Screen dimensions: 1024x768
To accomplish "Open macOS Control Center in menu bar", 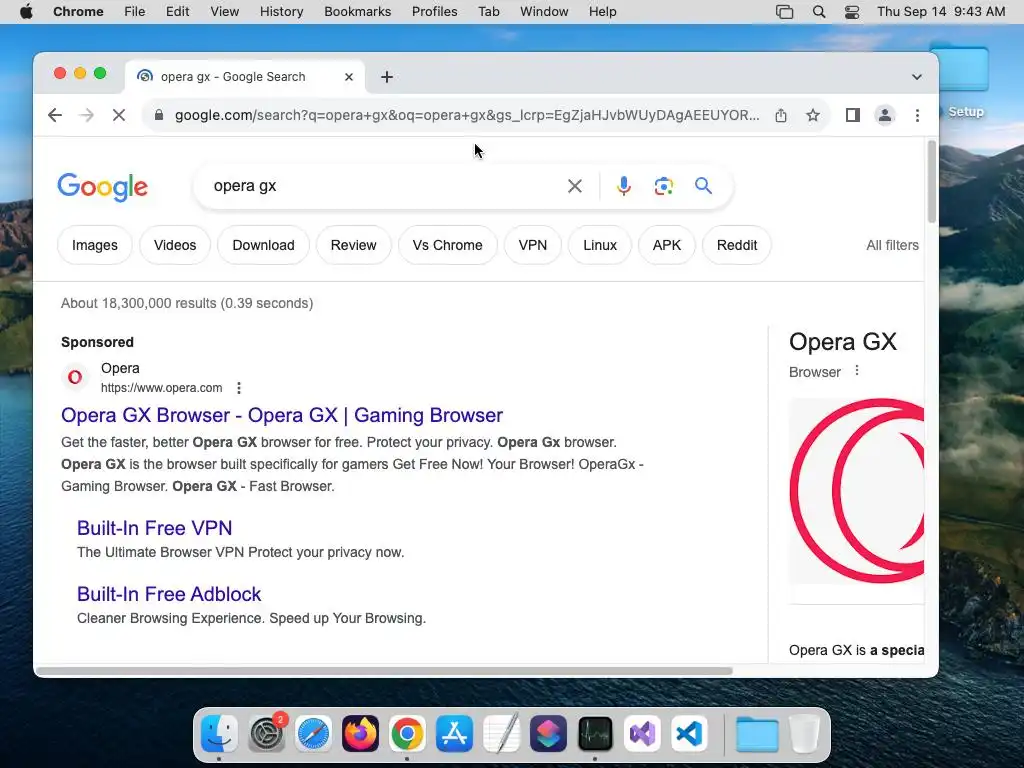I will [x=852, y=12].
